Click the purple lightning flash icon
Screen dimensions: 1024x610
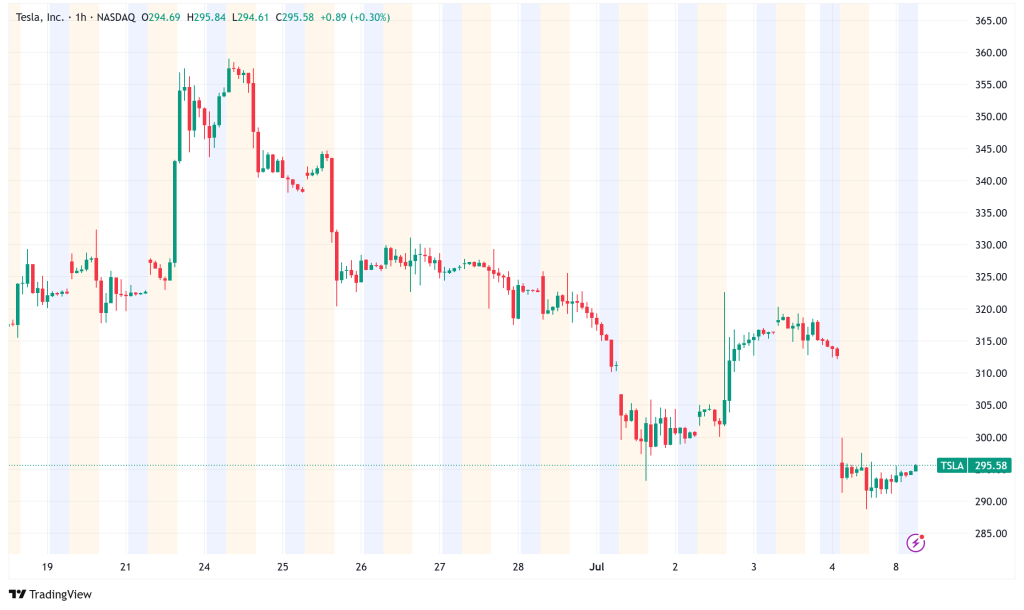(x=916, y=542)
